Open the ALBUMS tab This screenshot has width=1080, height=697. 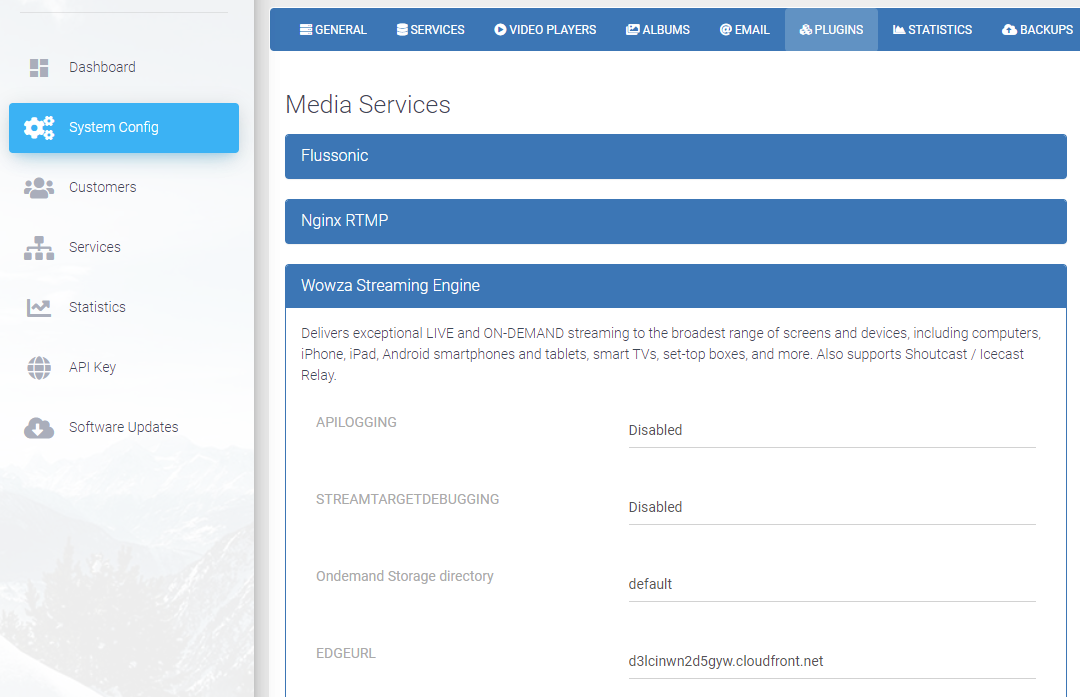(x=658, y=30)
